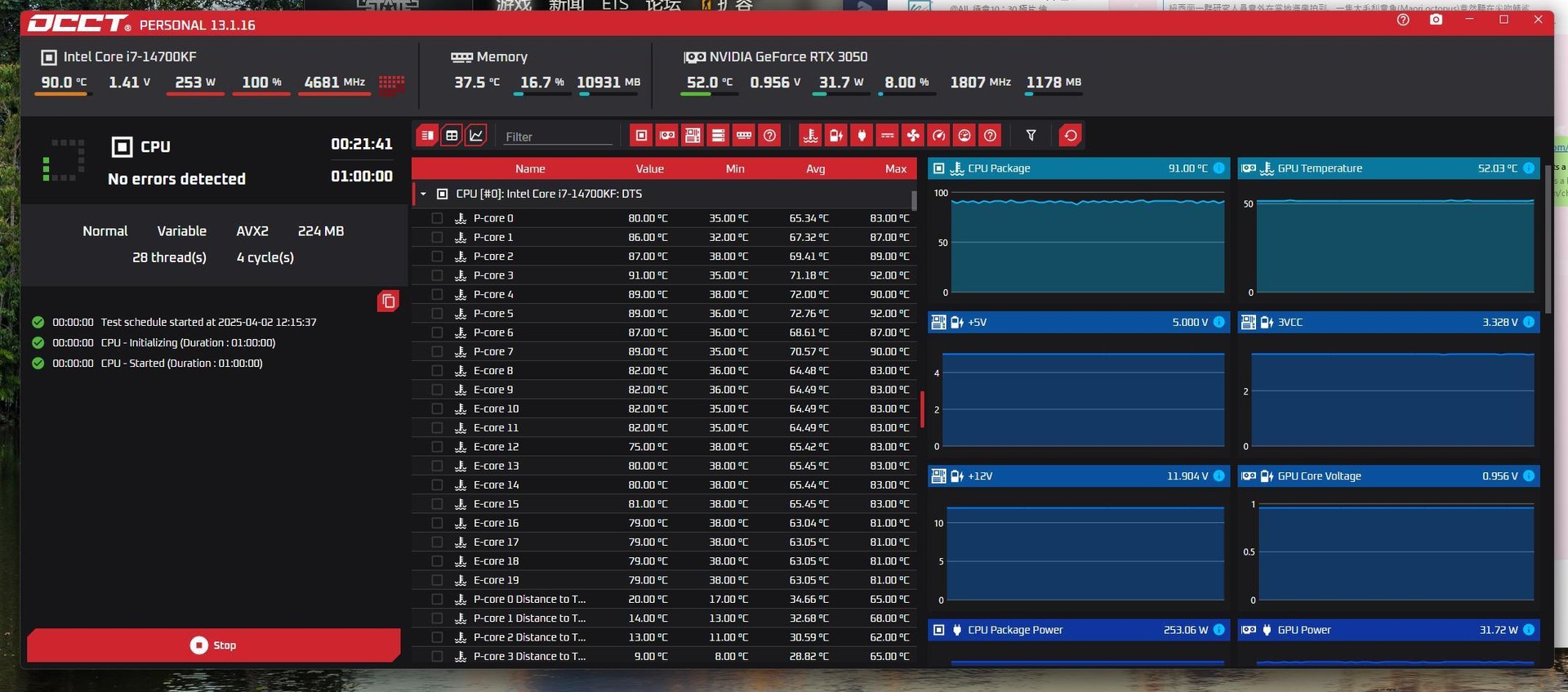
Task: Check the P-core 1 checkbox
Action: (437, 237)
